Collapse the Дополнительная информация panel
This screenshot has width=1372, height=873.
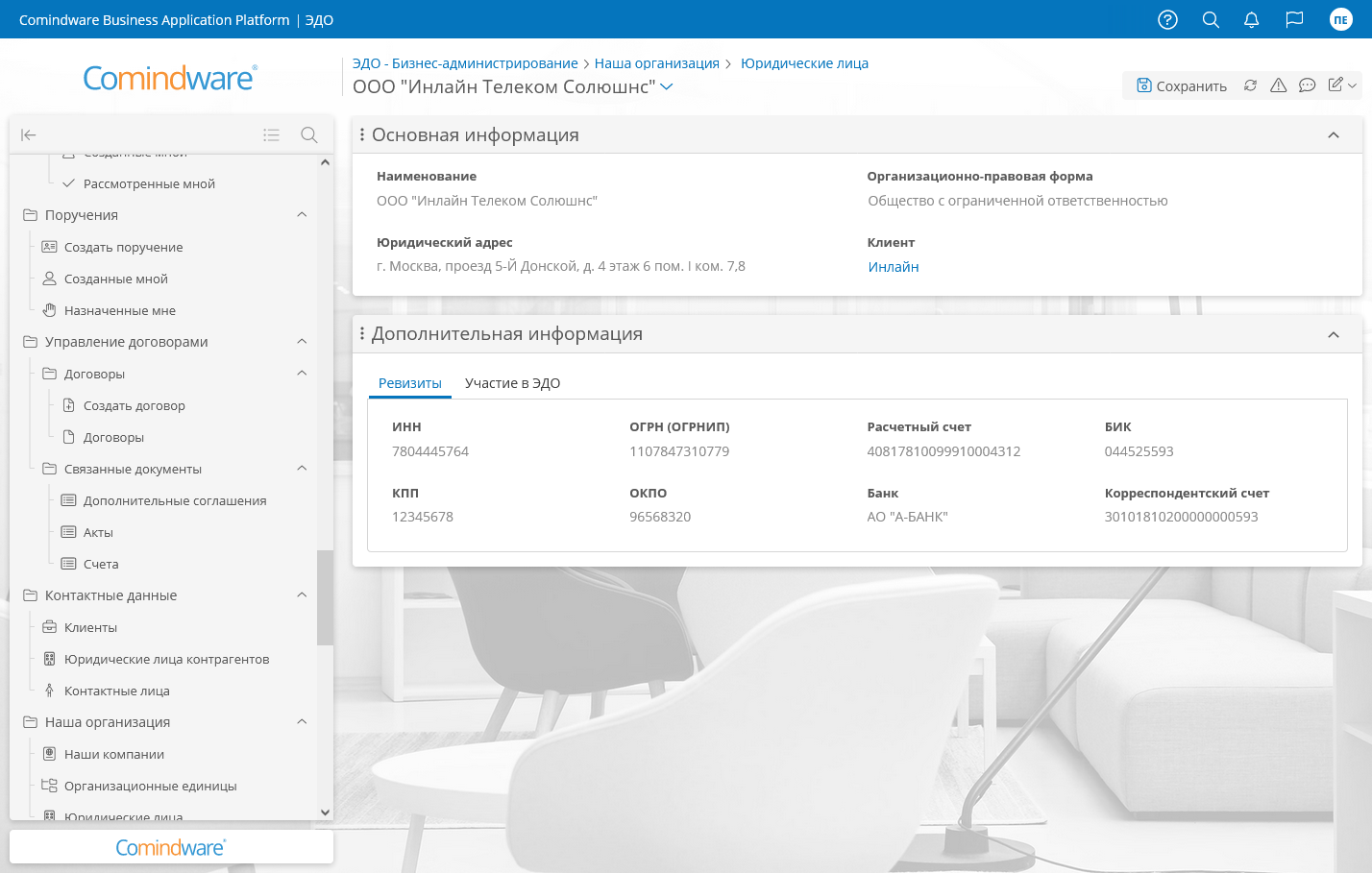pyautogui.click(x=1334, y=334)
